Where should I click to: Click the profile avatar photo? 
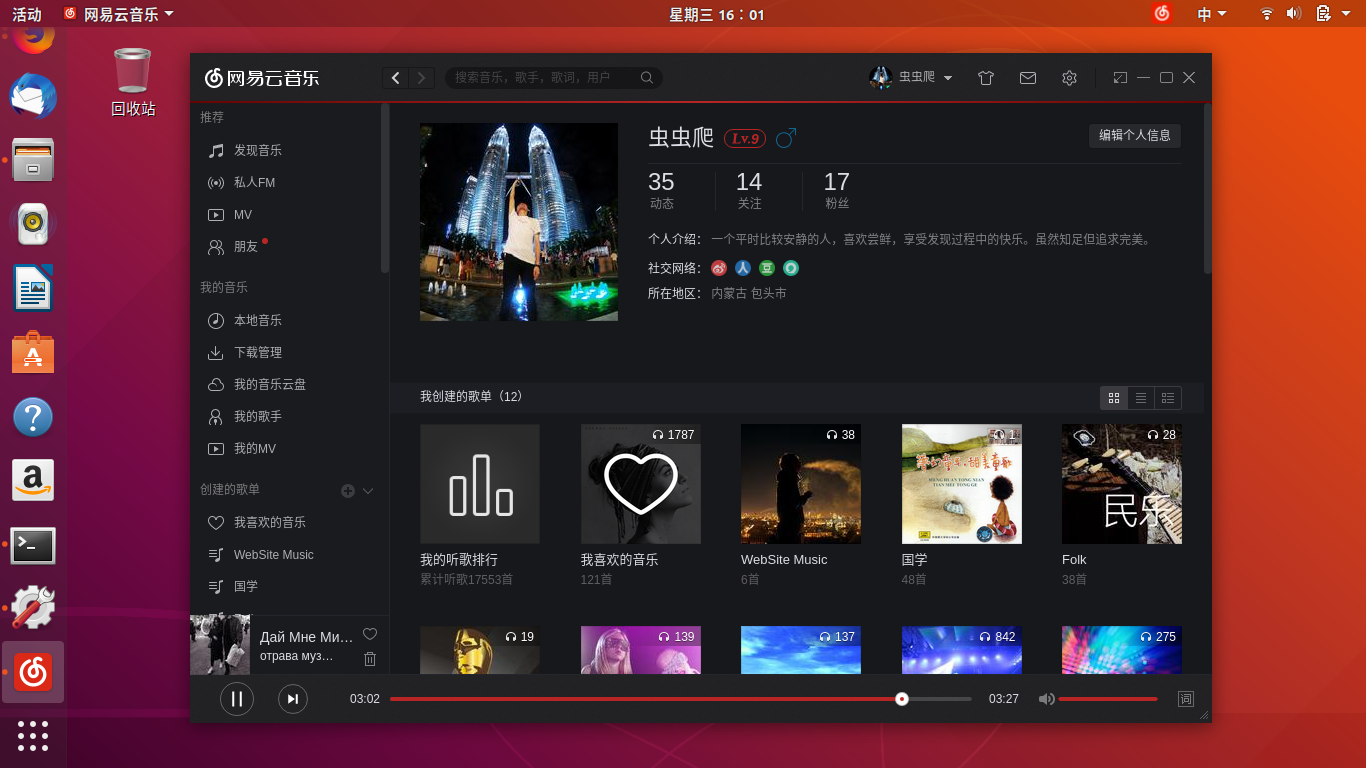(x=519, y=222)
